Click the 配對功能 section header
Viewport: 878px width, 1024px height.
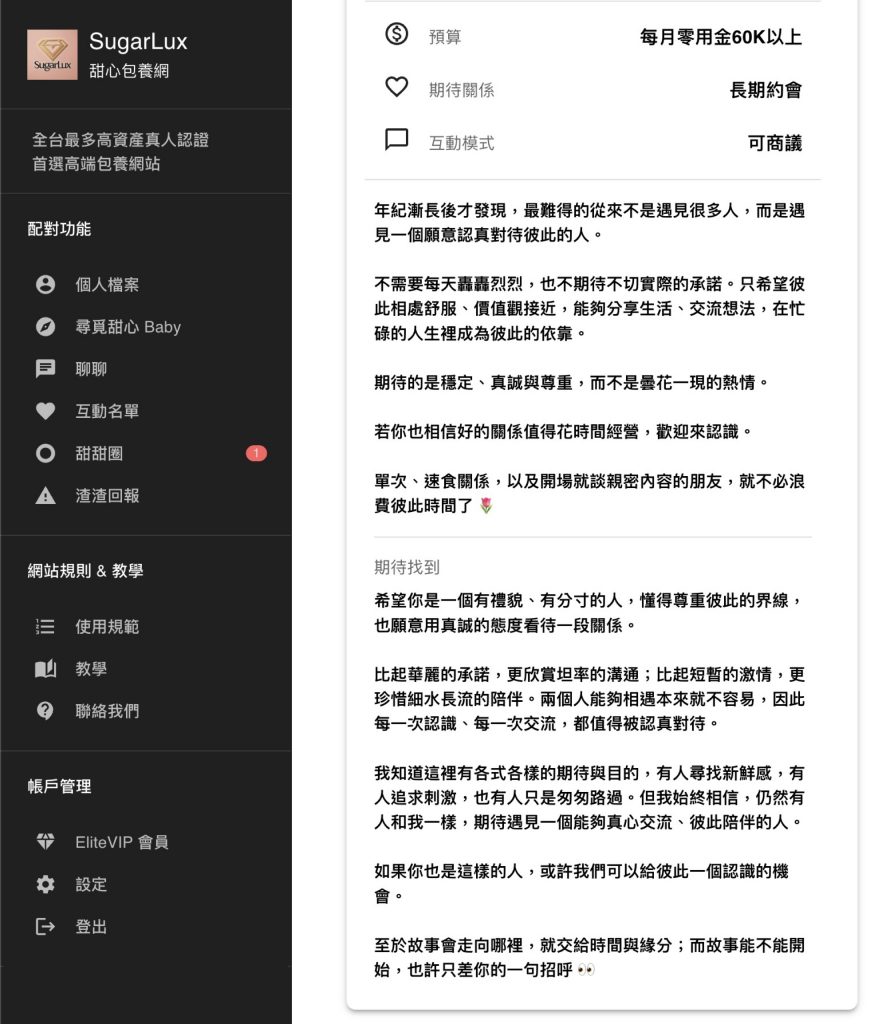pos(59,229)
